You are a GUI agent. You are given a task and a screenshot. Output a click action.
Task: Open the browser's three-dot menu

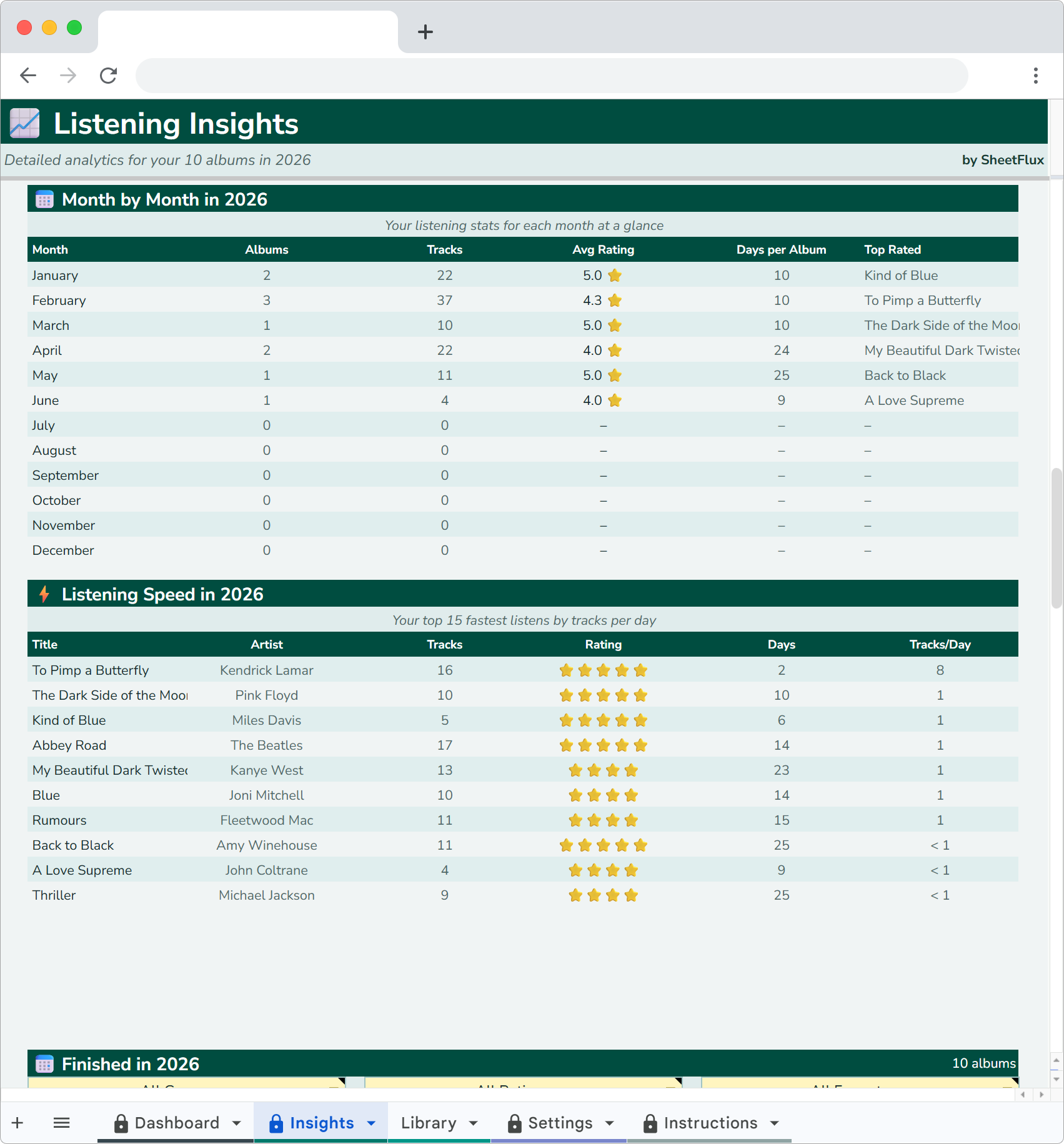point(1035,75)
